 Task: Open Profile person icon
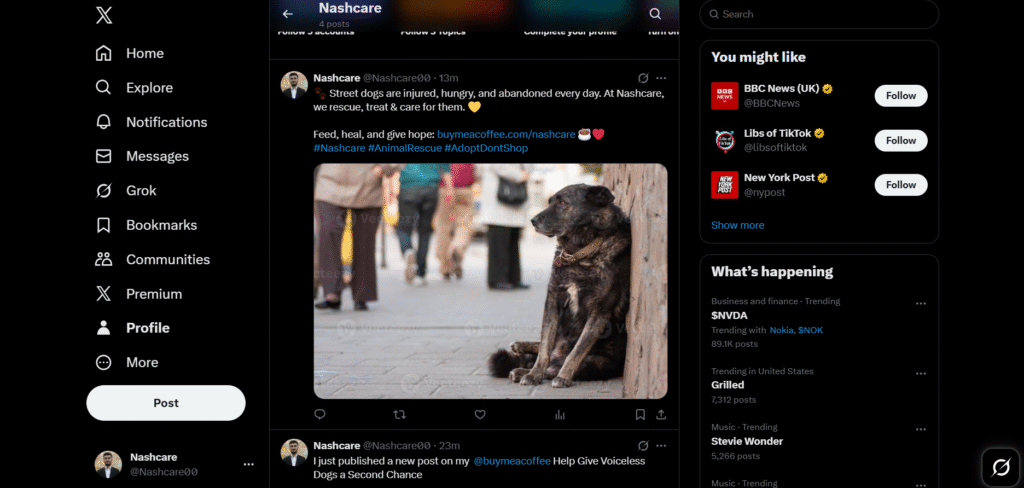pos(103,328)
